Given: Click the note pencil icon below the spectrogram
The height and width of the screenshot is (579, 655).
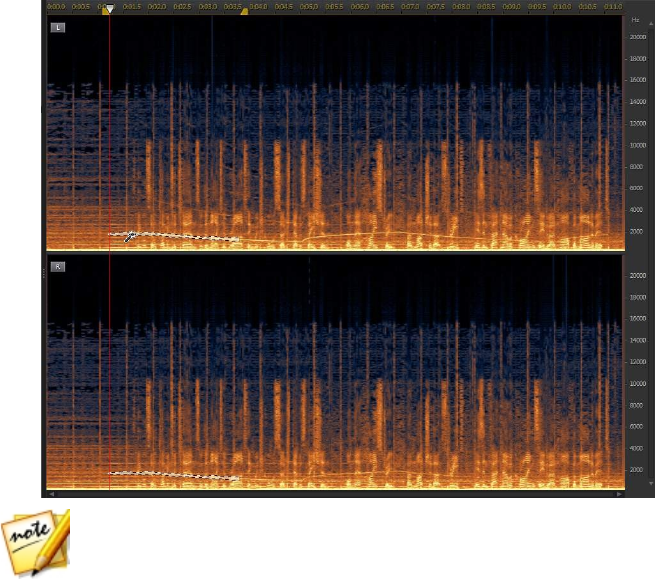Looking at the screenshot, I should click(x=36, y=541).
